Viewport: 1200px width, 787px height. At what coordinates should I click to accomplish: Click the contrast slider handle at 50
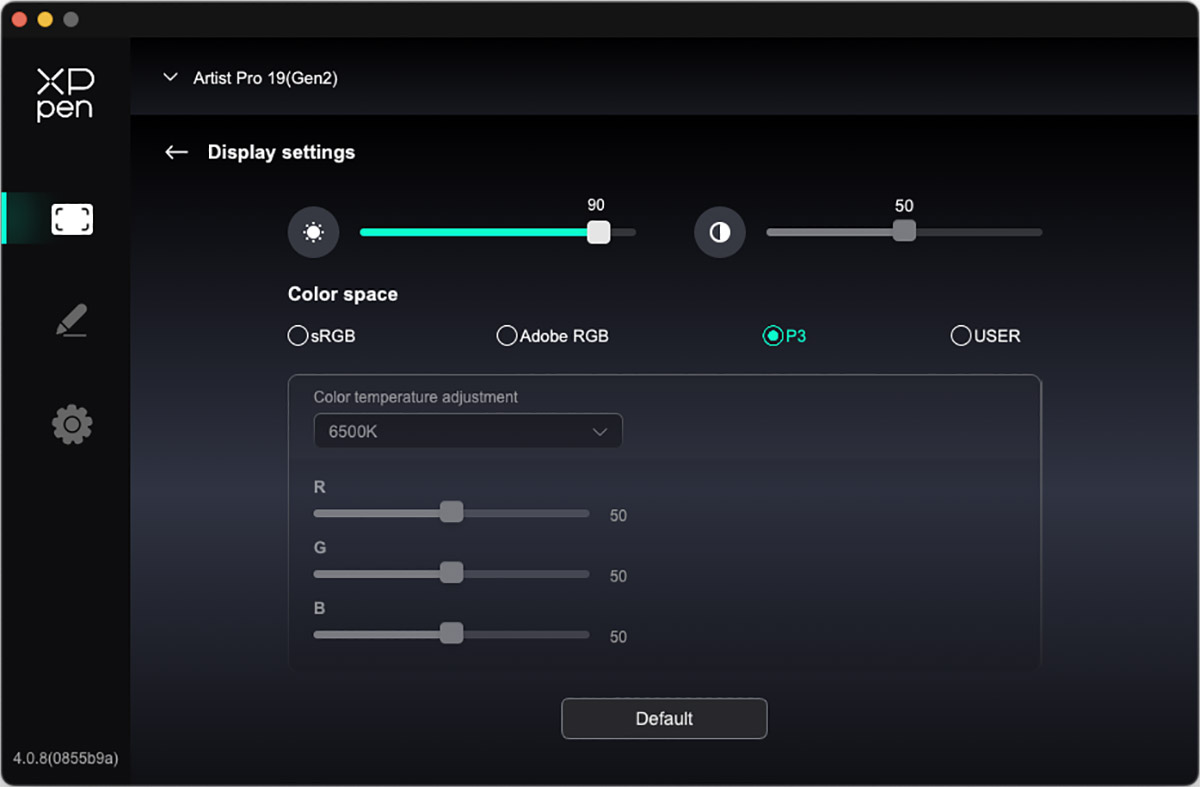click(904, 231)
